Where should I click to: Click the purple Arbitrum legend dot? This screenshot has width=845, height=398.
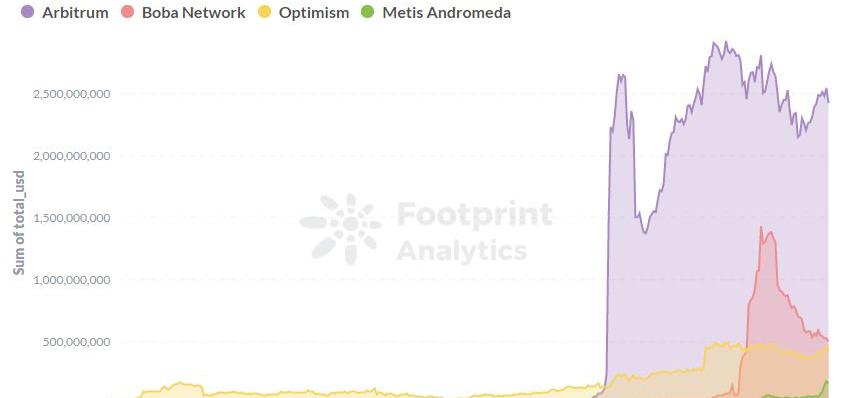27,12
